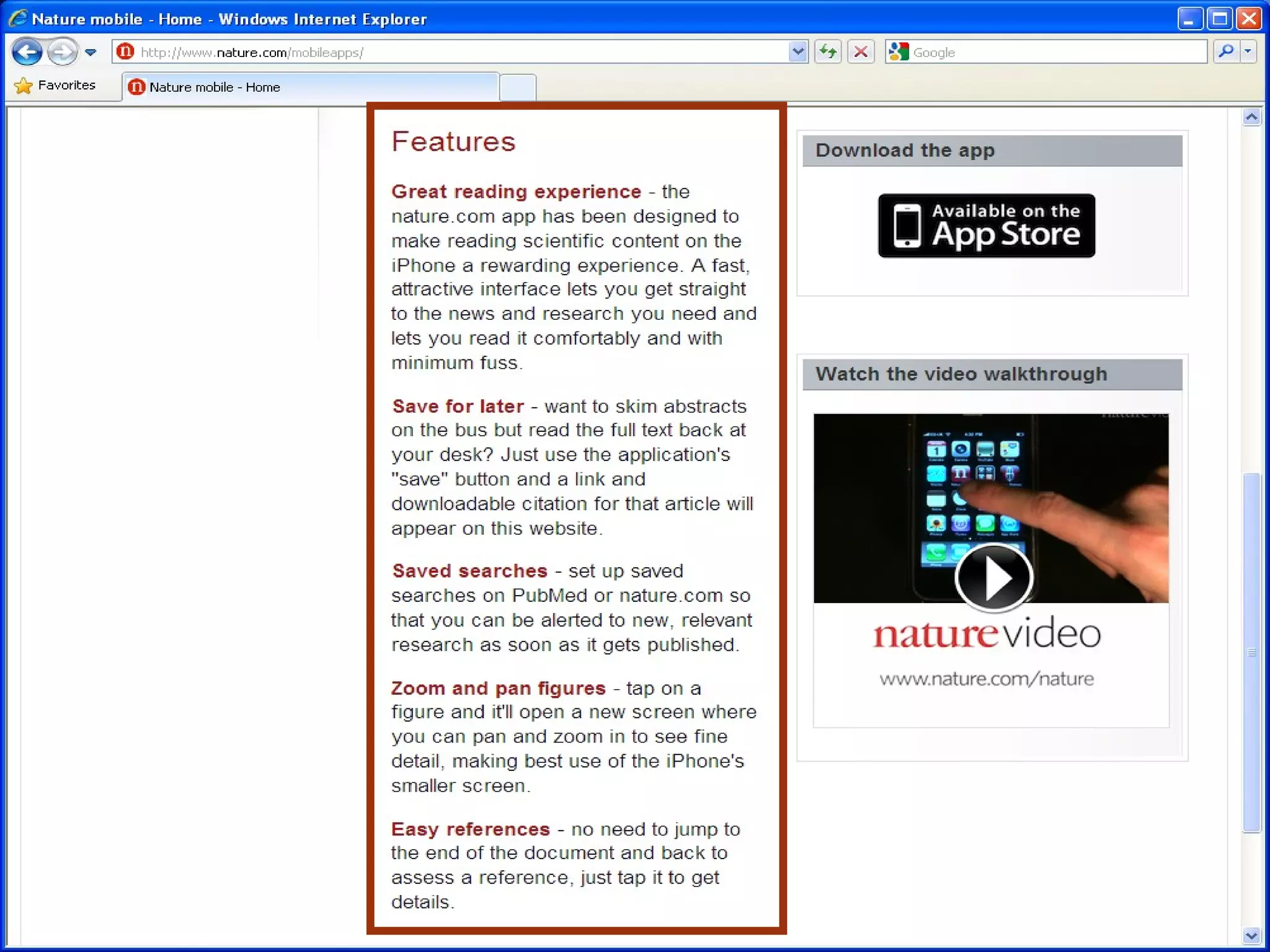Click the scrollbar up arrow
Viewport: 1270px width, 952px height.
point(1251,117)
